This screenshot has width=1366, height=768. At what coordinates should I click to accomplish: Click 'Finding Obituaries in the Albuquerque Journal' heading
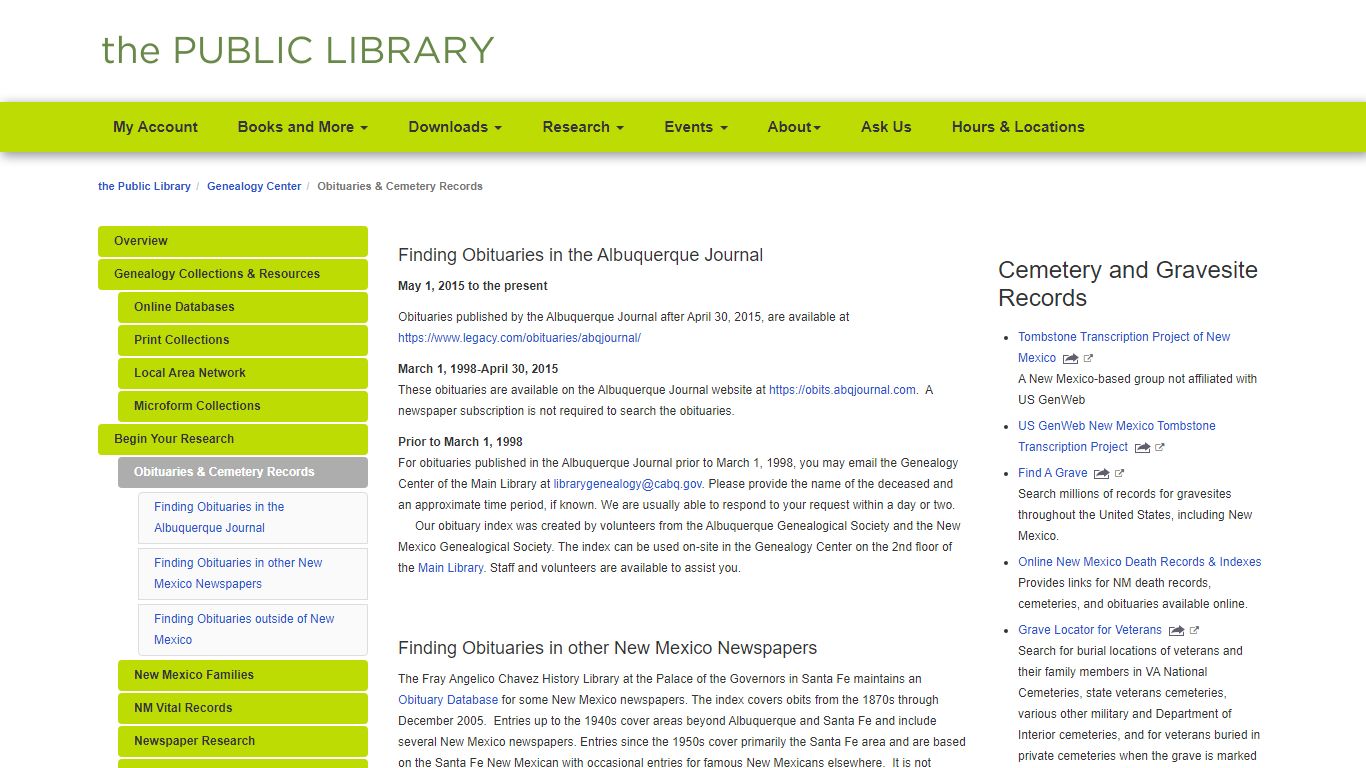click(x=580, y=255)
